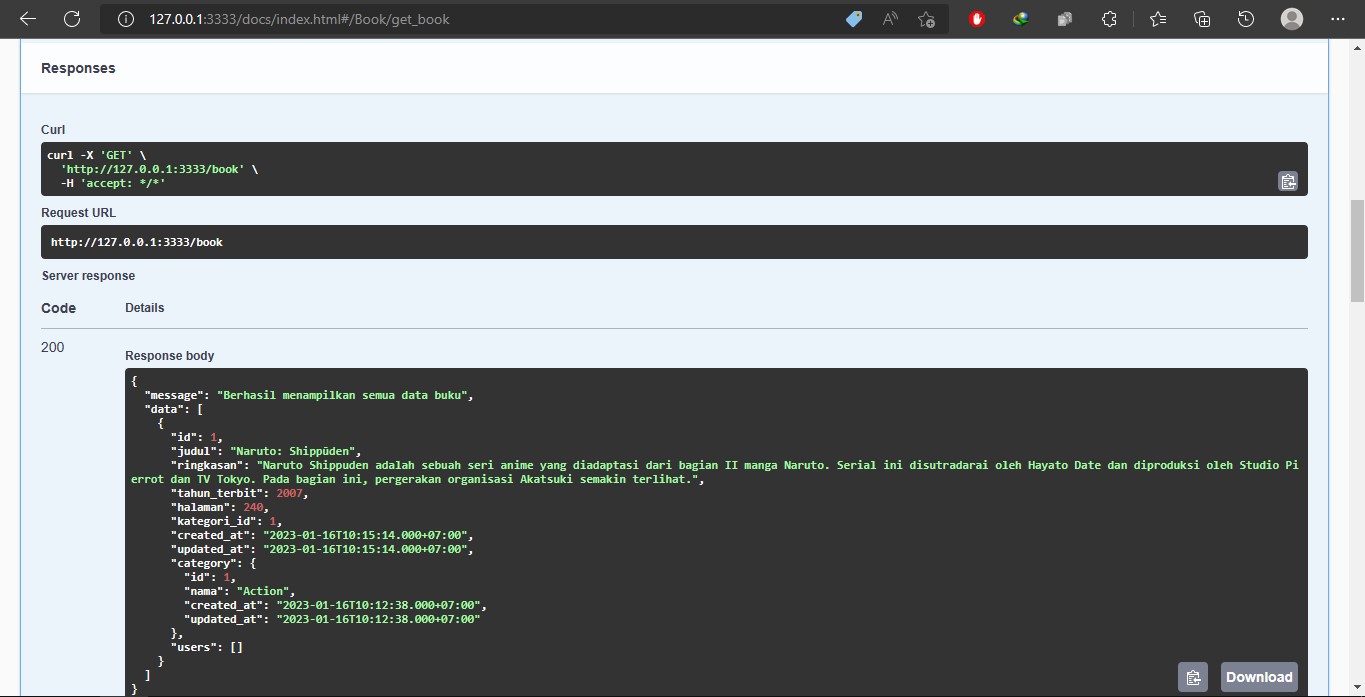This screenshot has height=697, width=1365.
Task: Click the page vertical scrollbar thumb
Action: 1356,250
